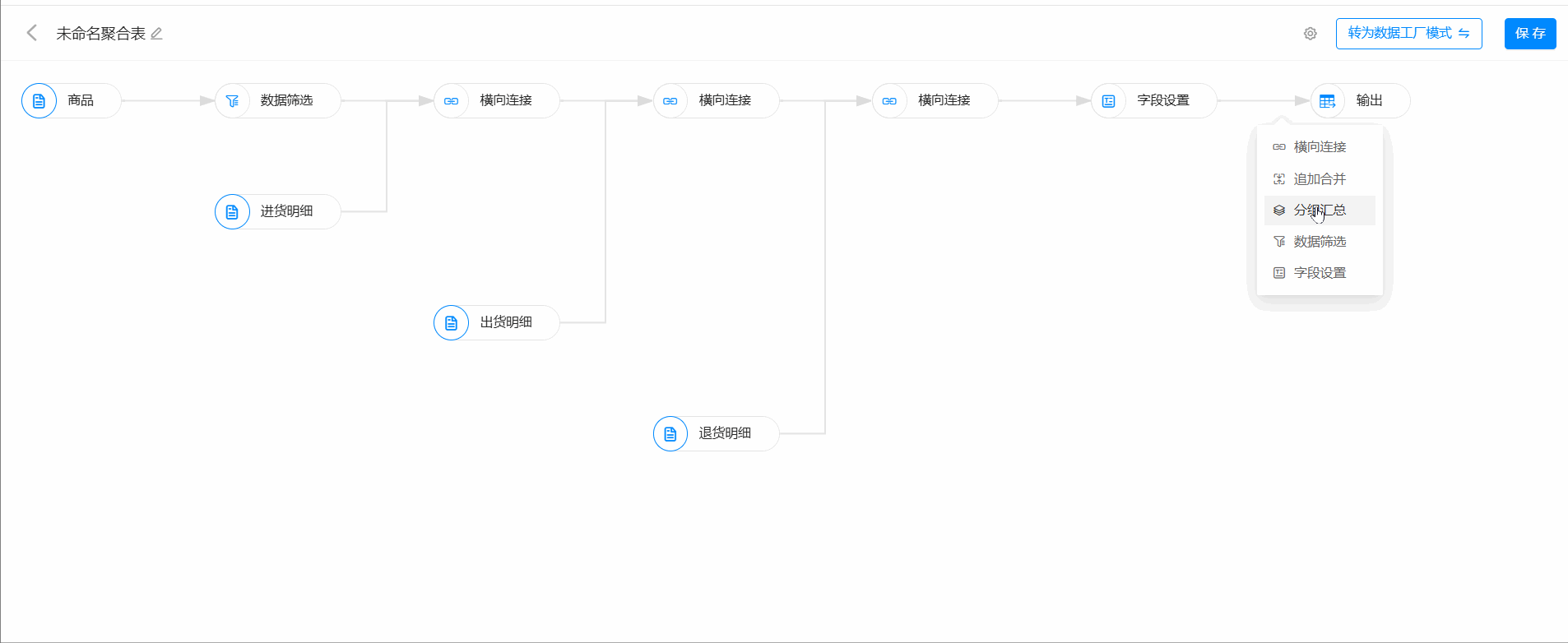The image size is (1568, 643).
Task: Click the 数据筛选 filter node icon
Action: point(232,101)
